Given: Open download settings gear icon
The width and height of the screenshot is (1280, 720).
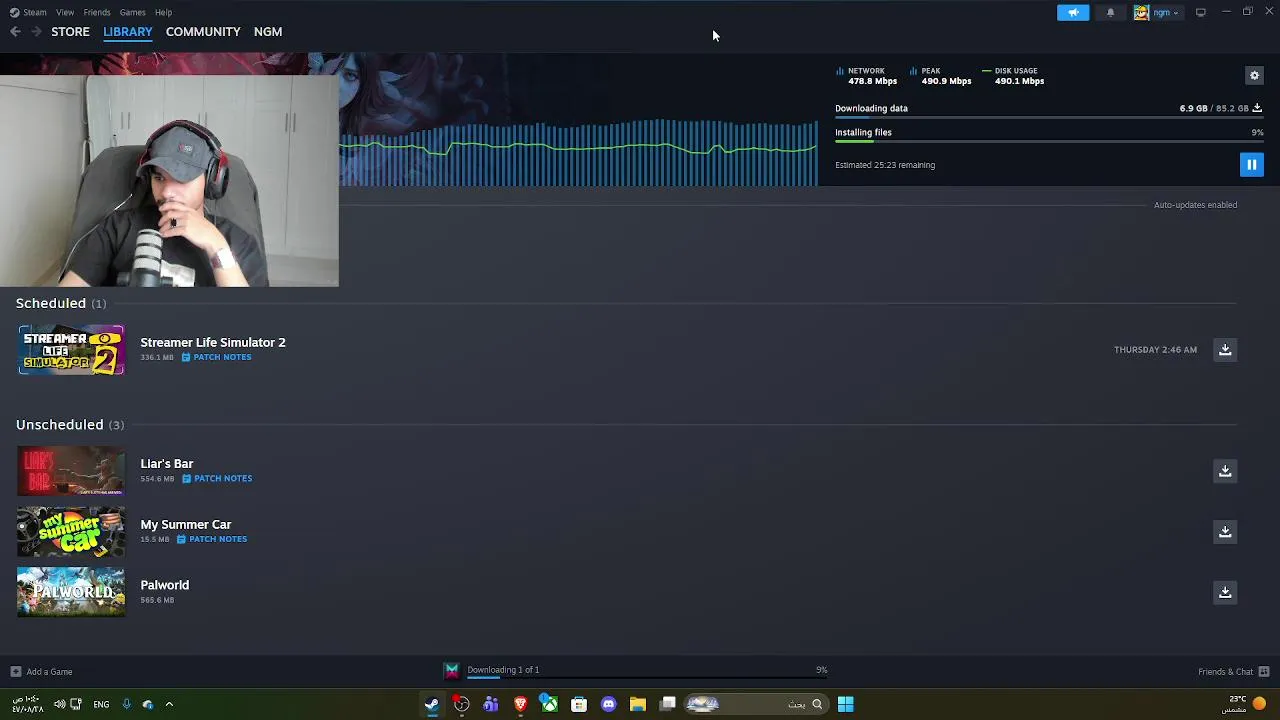Looking at the screenshot, I should click(1254, 75).
